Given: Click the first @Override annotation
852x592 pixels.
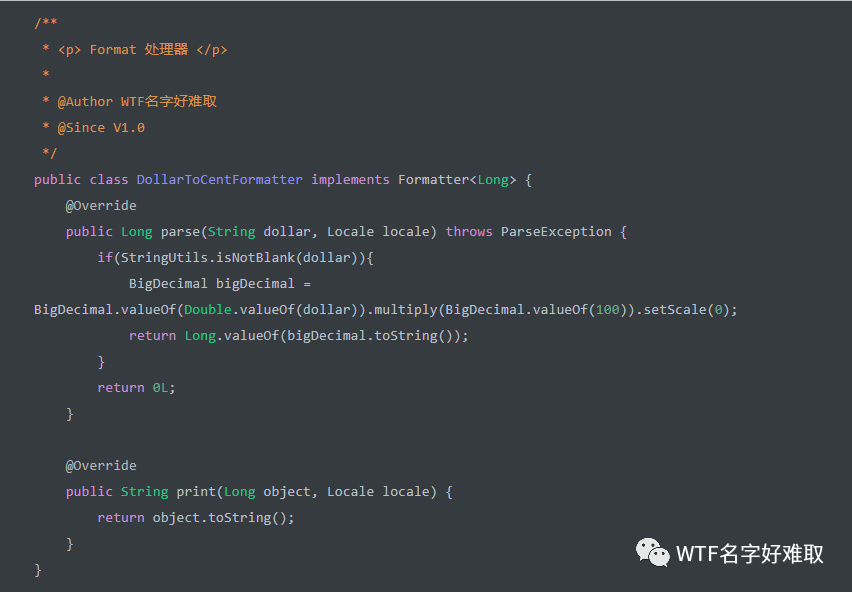Looking at the screenshot, I should coord(101,206).
